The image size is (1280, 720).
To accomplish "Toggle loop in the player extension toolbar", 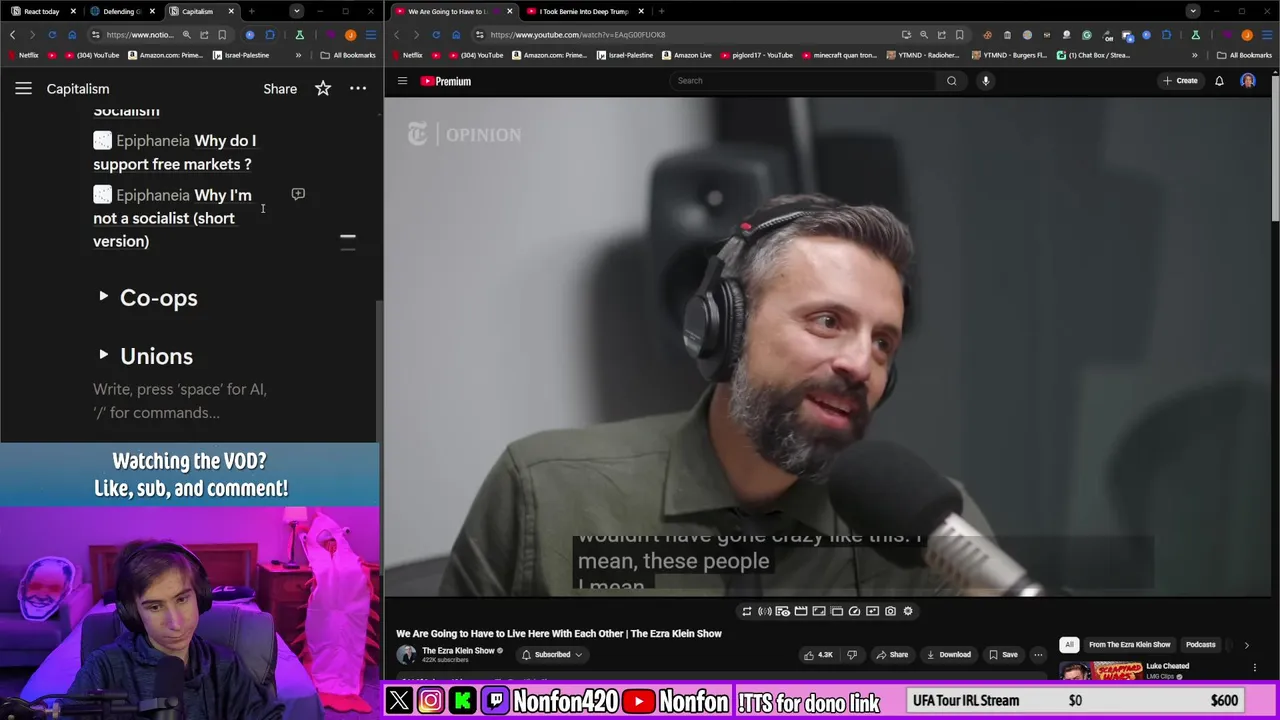I will (746, 611).
